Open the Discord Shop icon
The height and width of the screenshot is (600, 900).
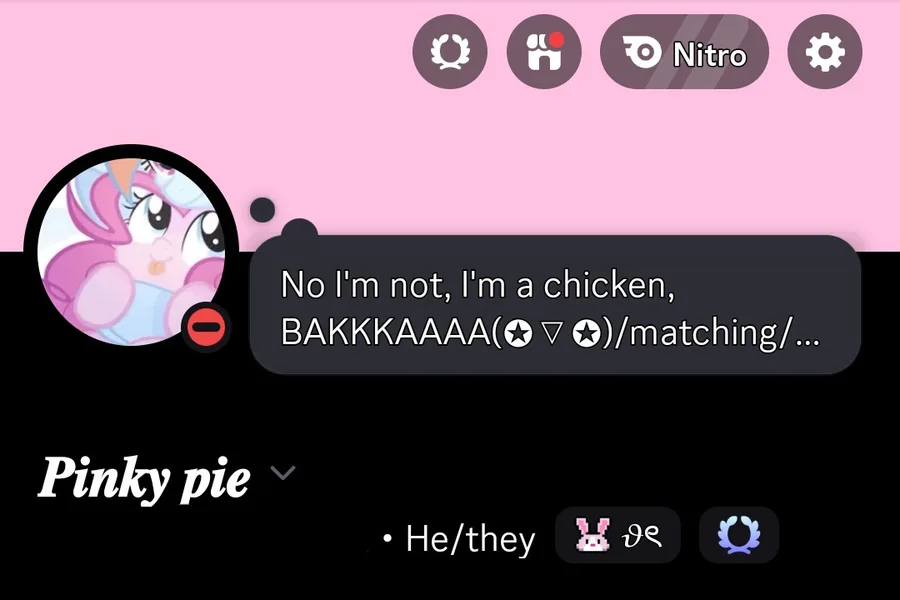[544, 52]
